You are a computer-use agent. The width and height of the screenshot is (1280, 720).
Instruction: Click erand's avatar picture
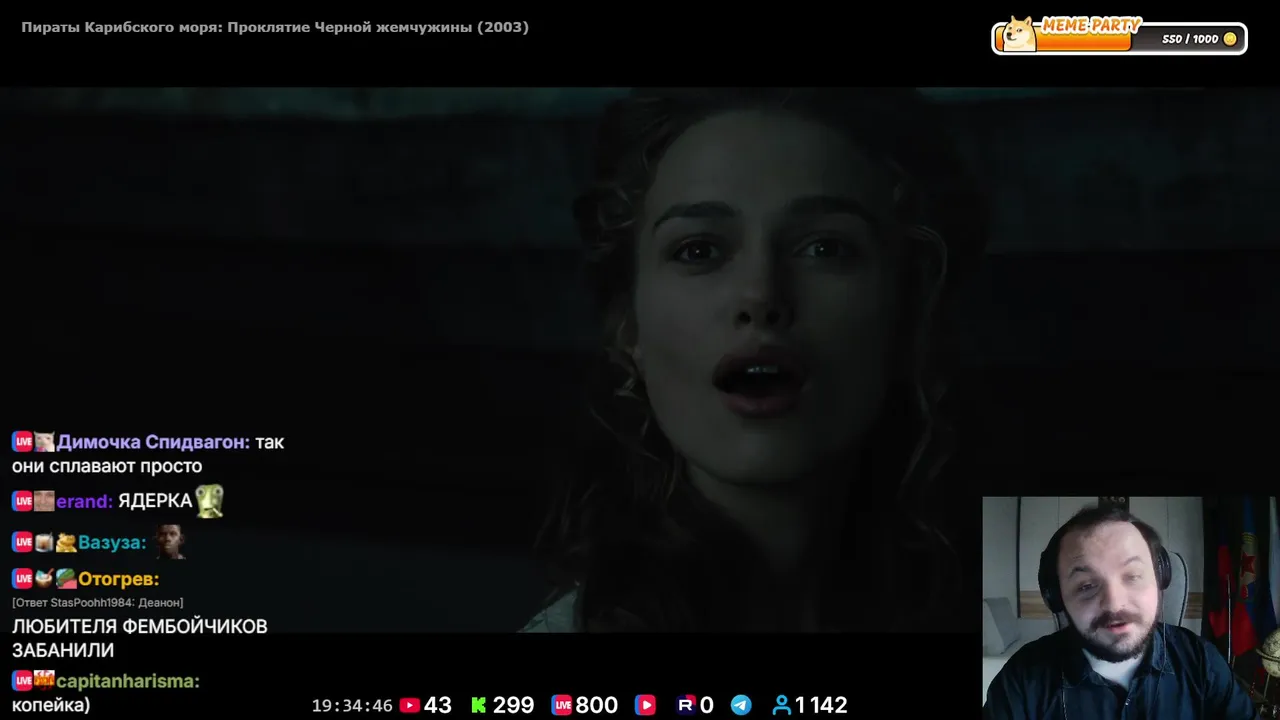point(44,501)
